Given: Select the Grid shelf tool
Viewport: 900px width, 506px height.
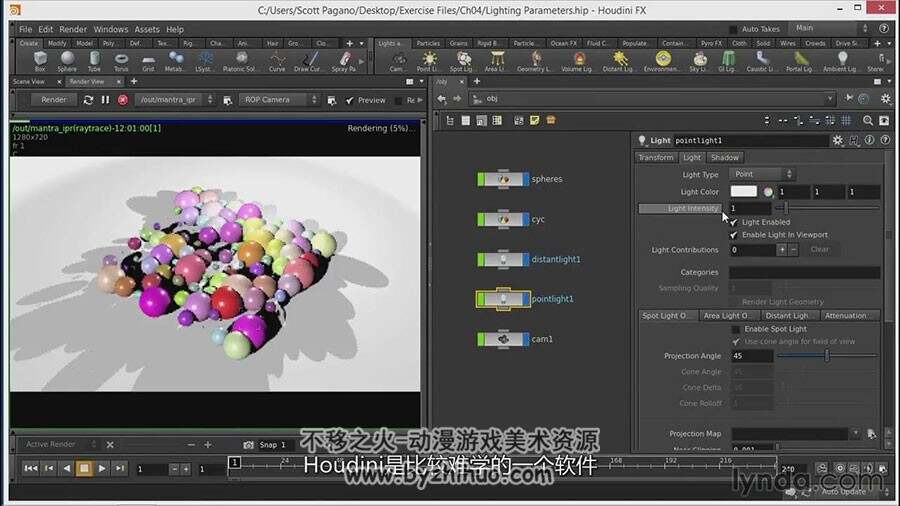Looking at the screenshot, I should 148,61.
